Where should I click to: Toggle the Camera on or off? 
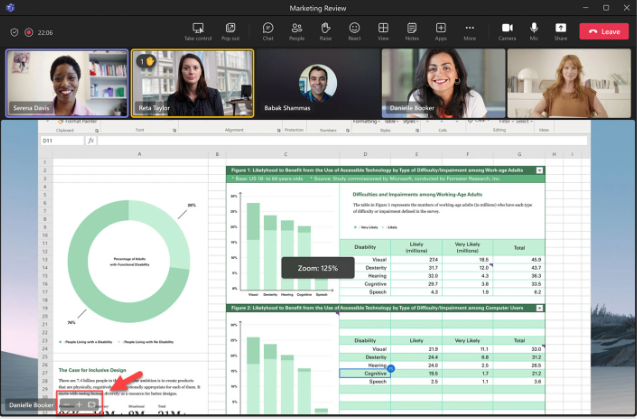coord(507,30)
